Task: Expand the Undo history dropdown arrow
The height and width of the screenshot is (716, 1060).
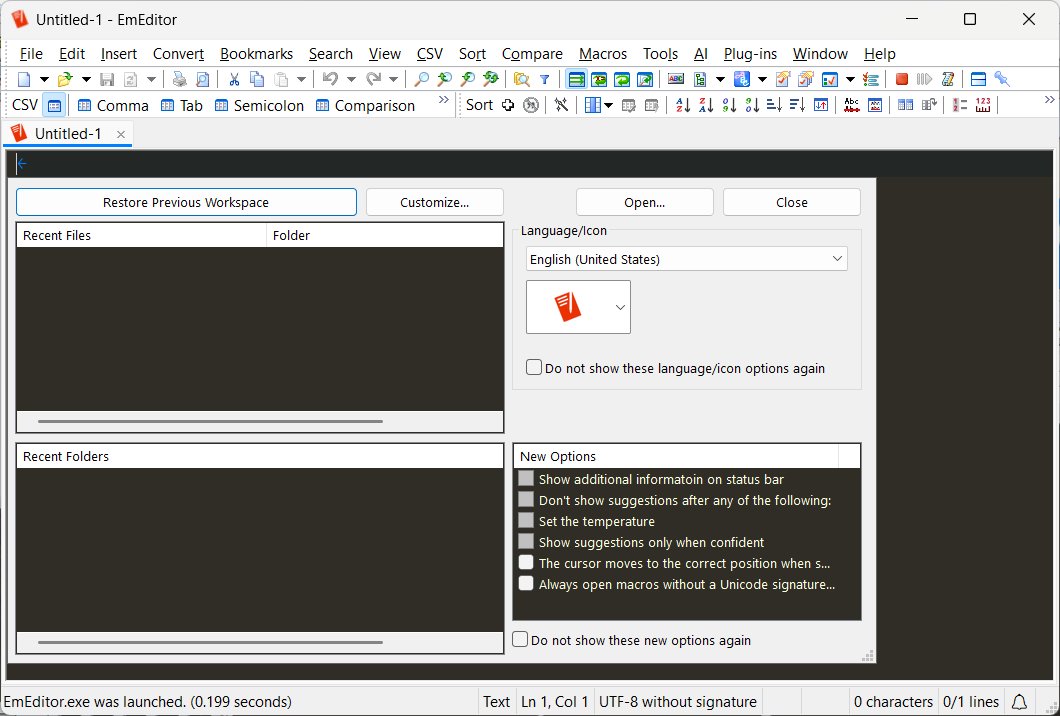Action: (351, 79)
